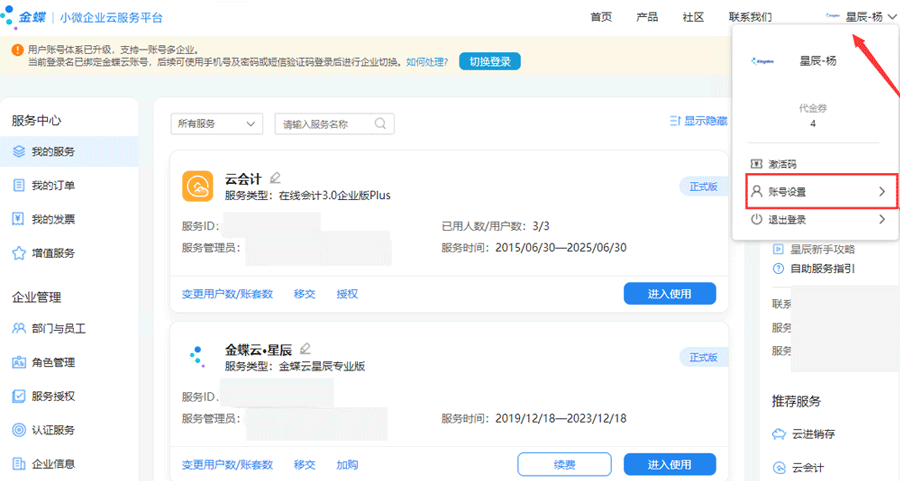Click the 切换登录 button
The height and width of the screenshot is (481, 900).
coord(490,61)
